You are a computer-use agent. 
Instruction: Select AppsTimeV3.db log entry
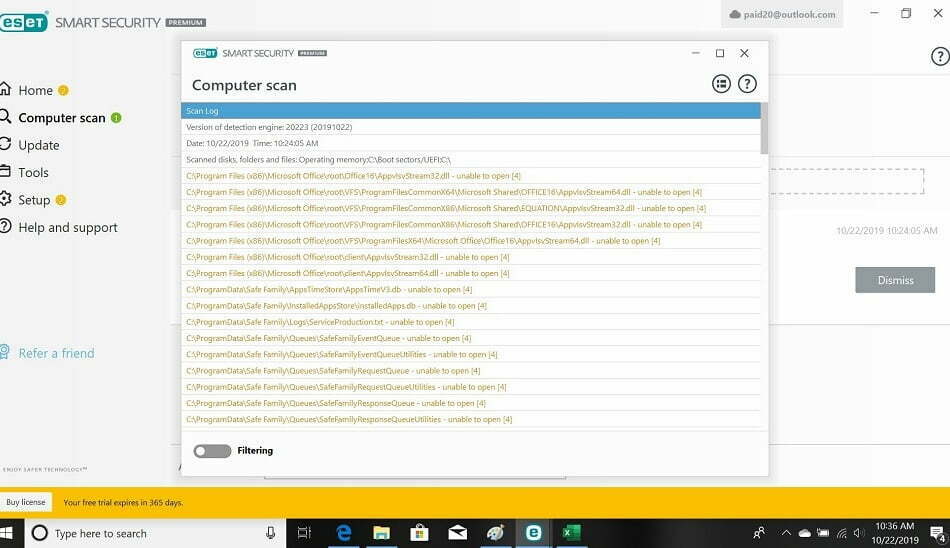pos(471,290)
